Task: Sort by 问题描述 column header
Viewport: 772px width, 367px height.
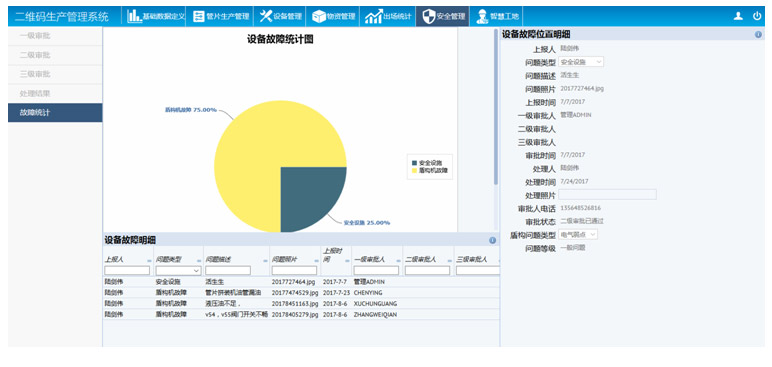Action: pos(217,260)
